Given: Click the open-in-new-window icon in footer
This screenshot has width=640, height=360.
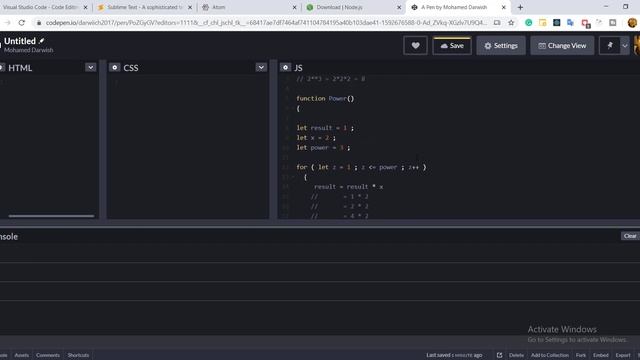Looking at the screenshot, I should tap(499, 355).
